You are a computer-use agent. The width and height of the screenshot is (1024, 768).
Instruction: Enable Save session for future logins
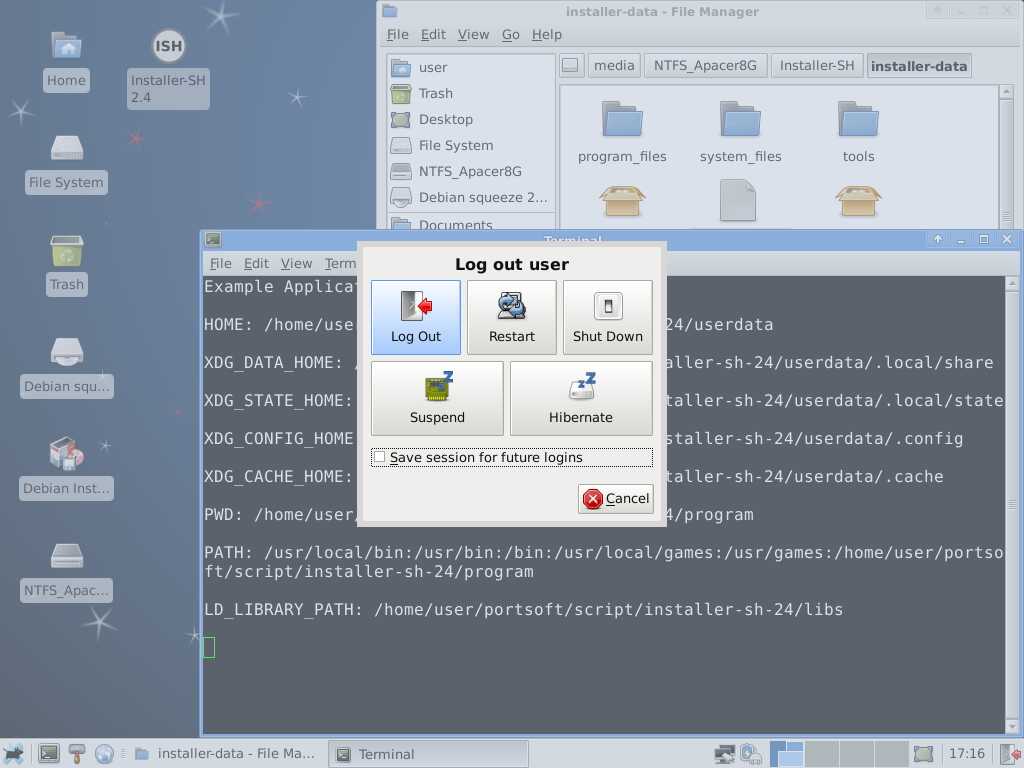pos(511,457)
